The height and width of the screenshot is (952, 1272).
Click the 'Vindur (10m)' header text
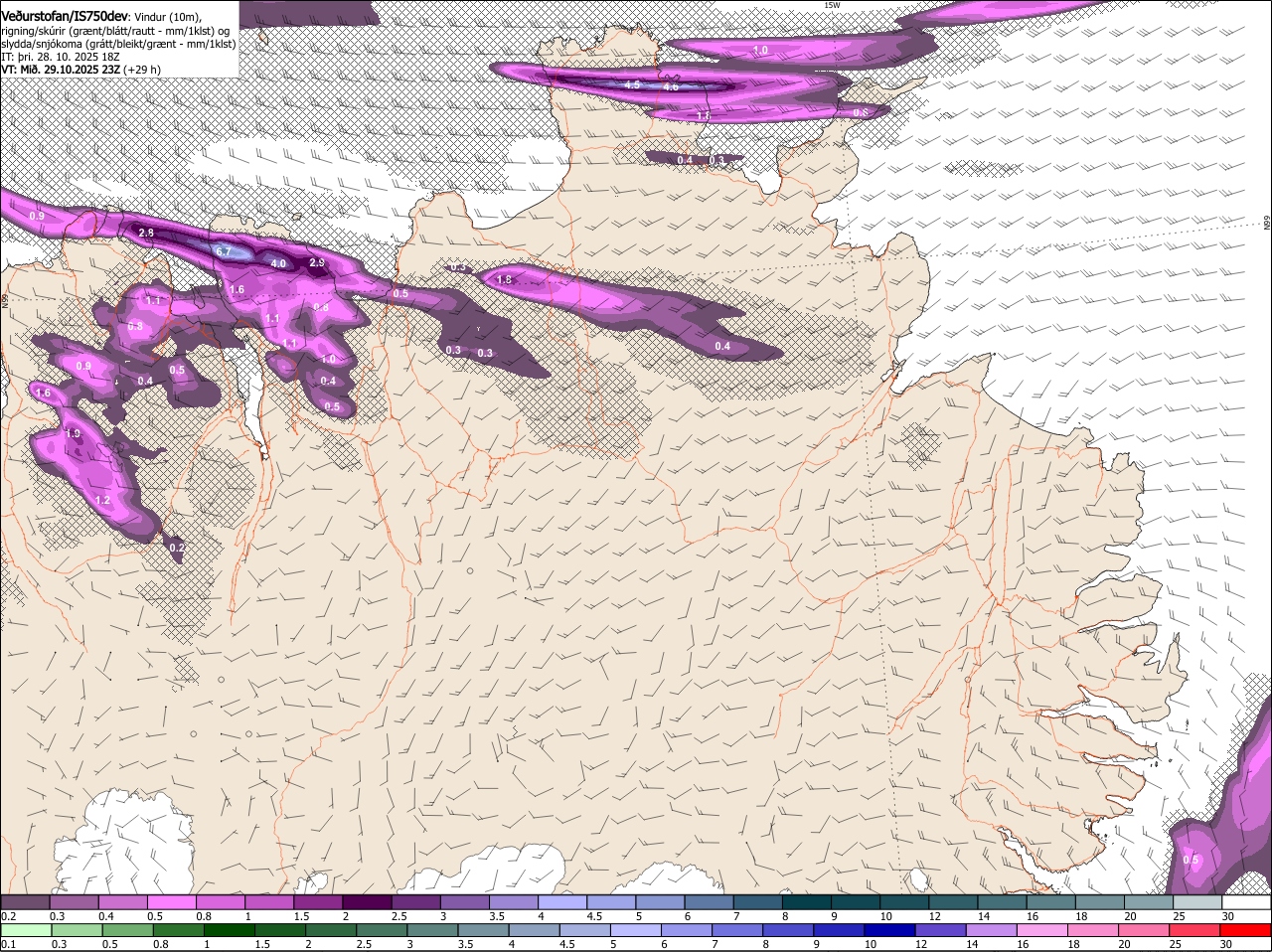click(x=168, y=17)
